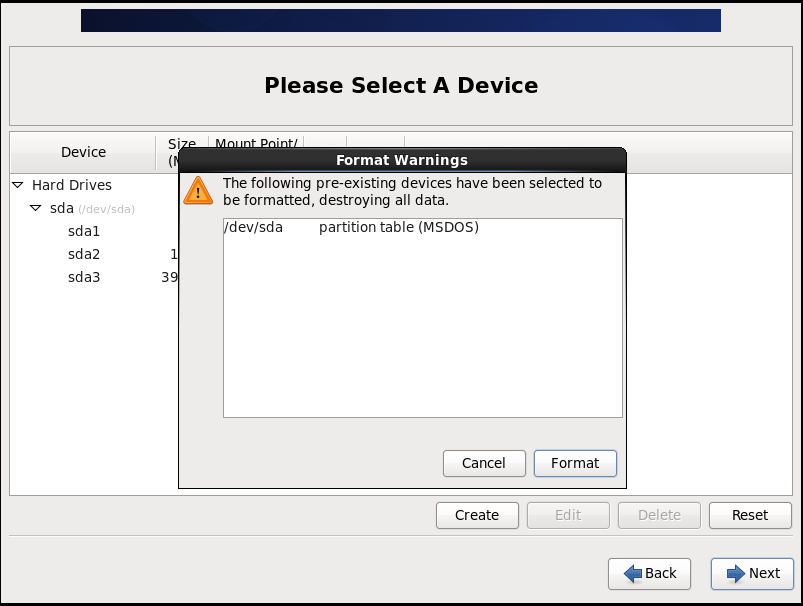Confirm formatting with the Format button
The width and height of the screenshot is (803, 606).
[x=575, y=463]
